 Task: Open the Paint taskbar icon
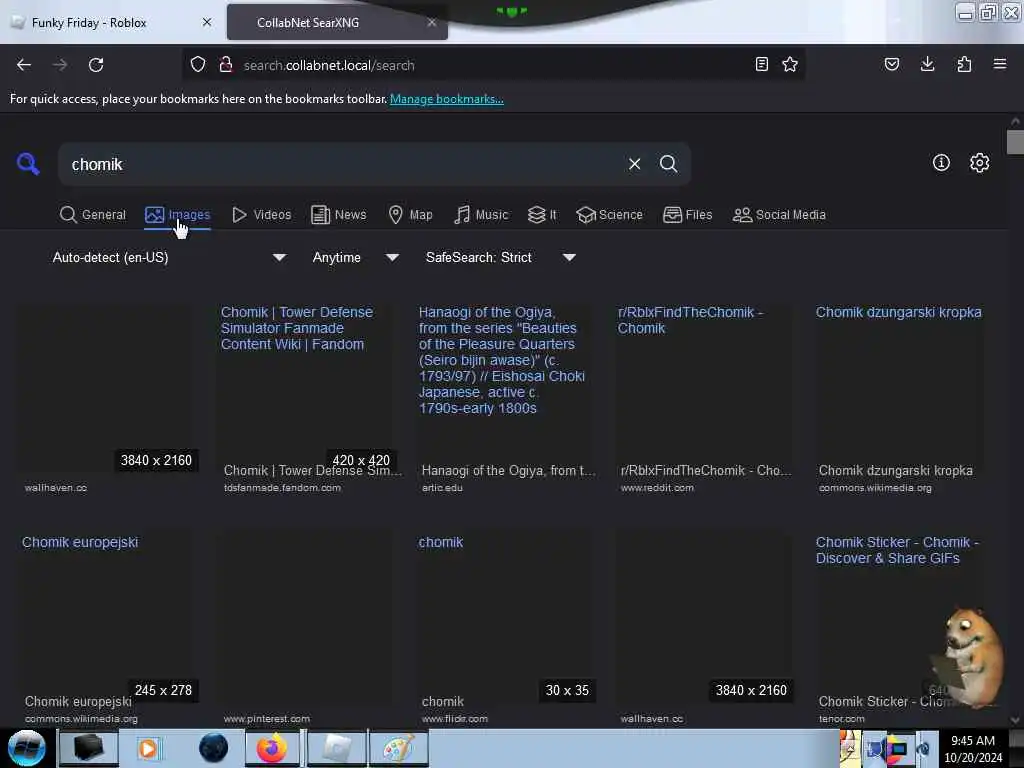[x=398, y=748]
